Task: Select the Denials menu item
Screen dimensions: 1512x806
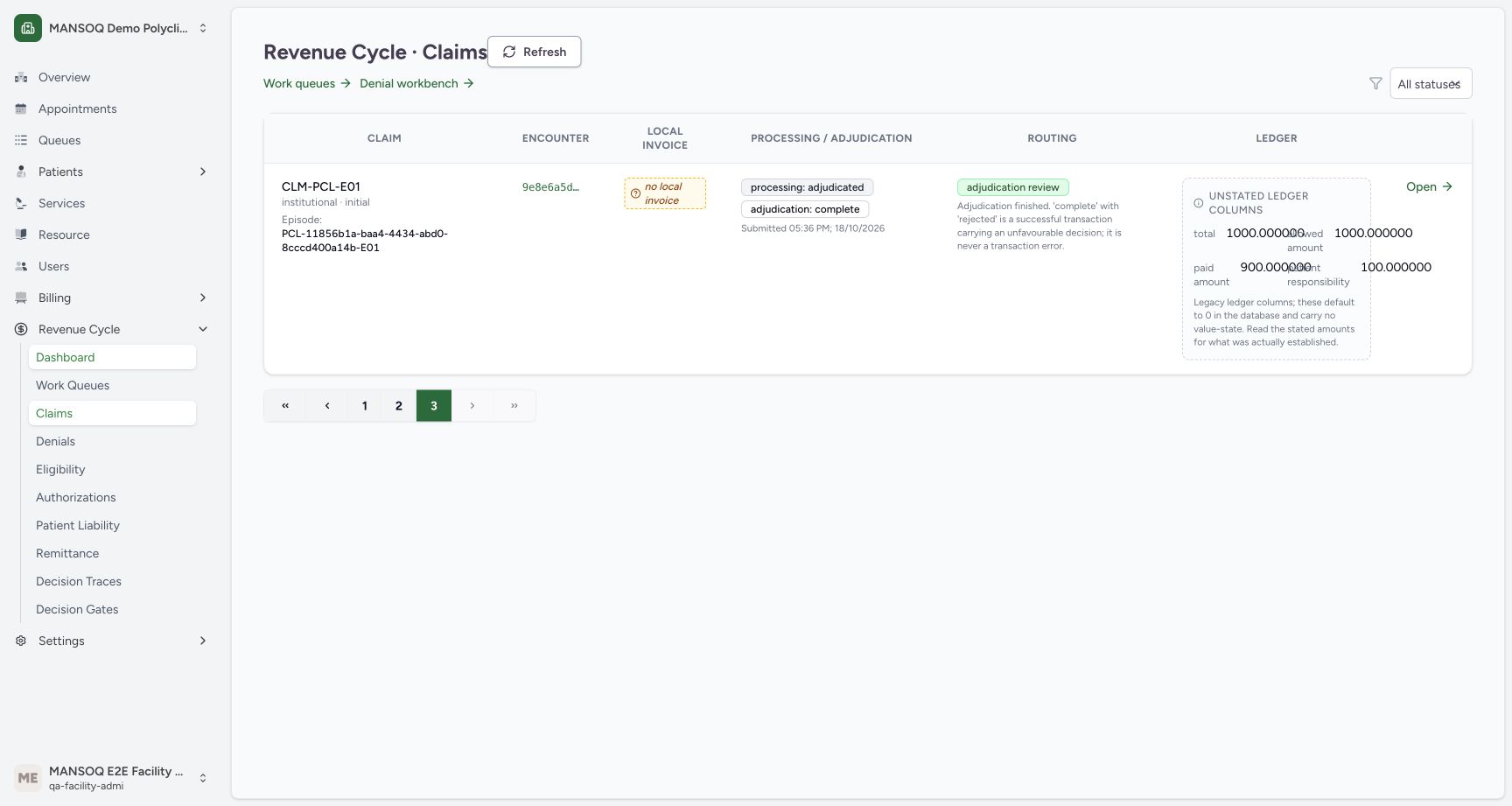Action: [x=112, y=441]
